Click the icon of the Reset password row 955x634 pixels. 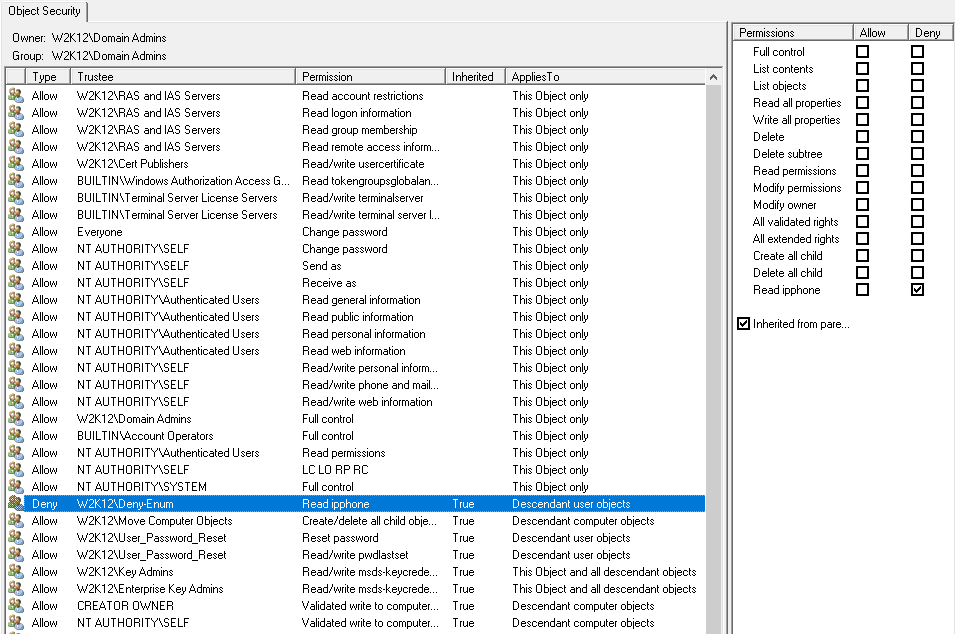point(16,538)
